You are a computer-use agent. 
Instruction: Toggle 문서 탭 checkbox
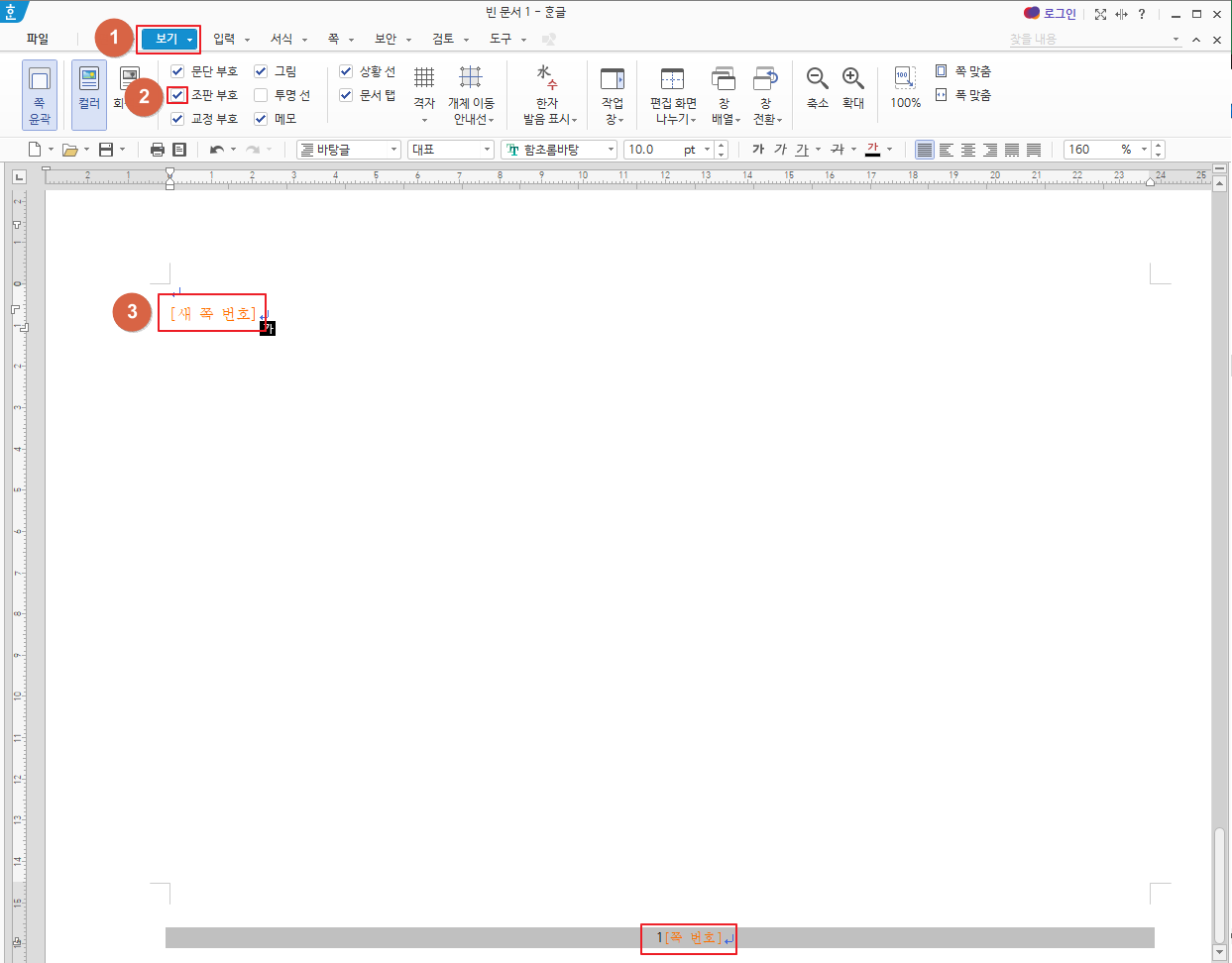[x=346, y=95]
